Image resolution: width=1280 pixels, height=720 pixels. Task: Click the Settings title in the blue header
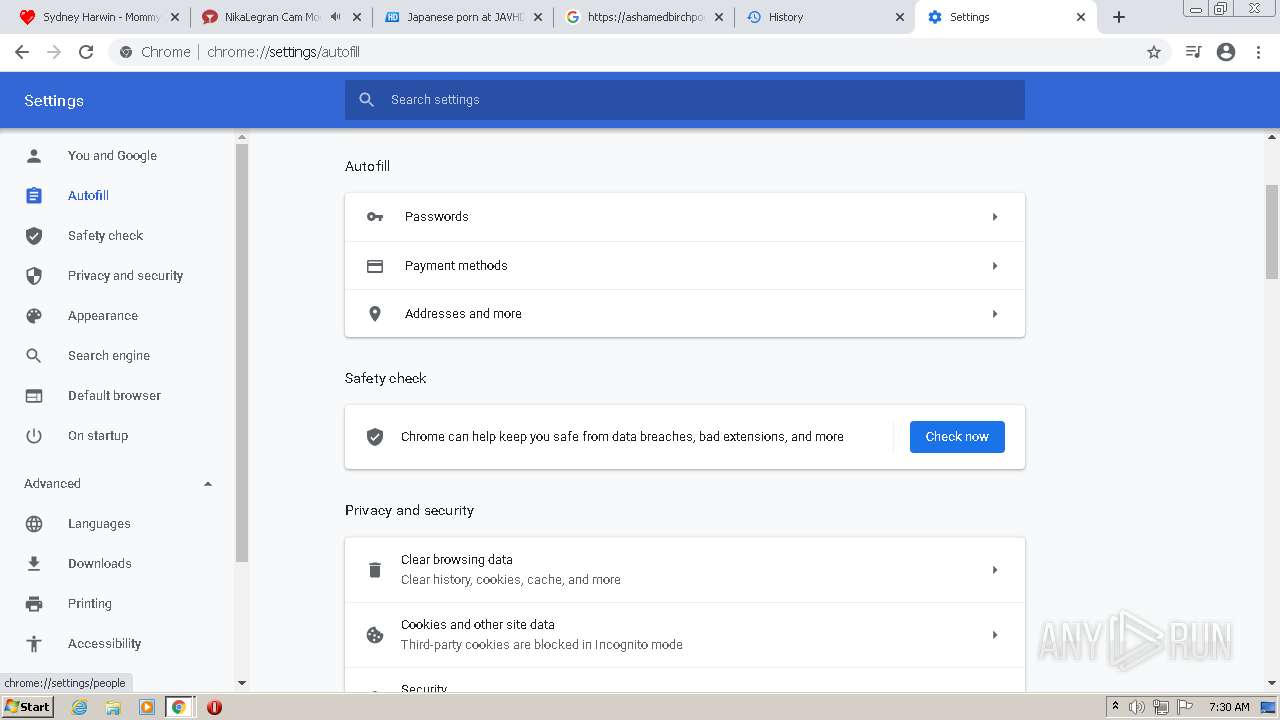point(54,101)
